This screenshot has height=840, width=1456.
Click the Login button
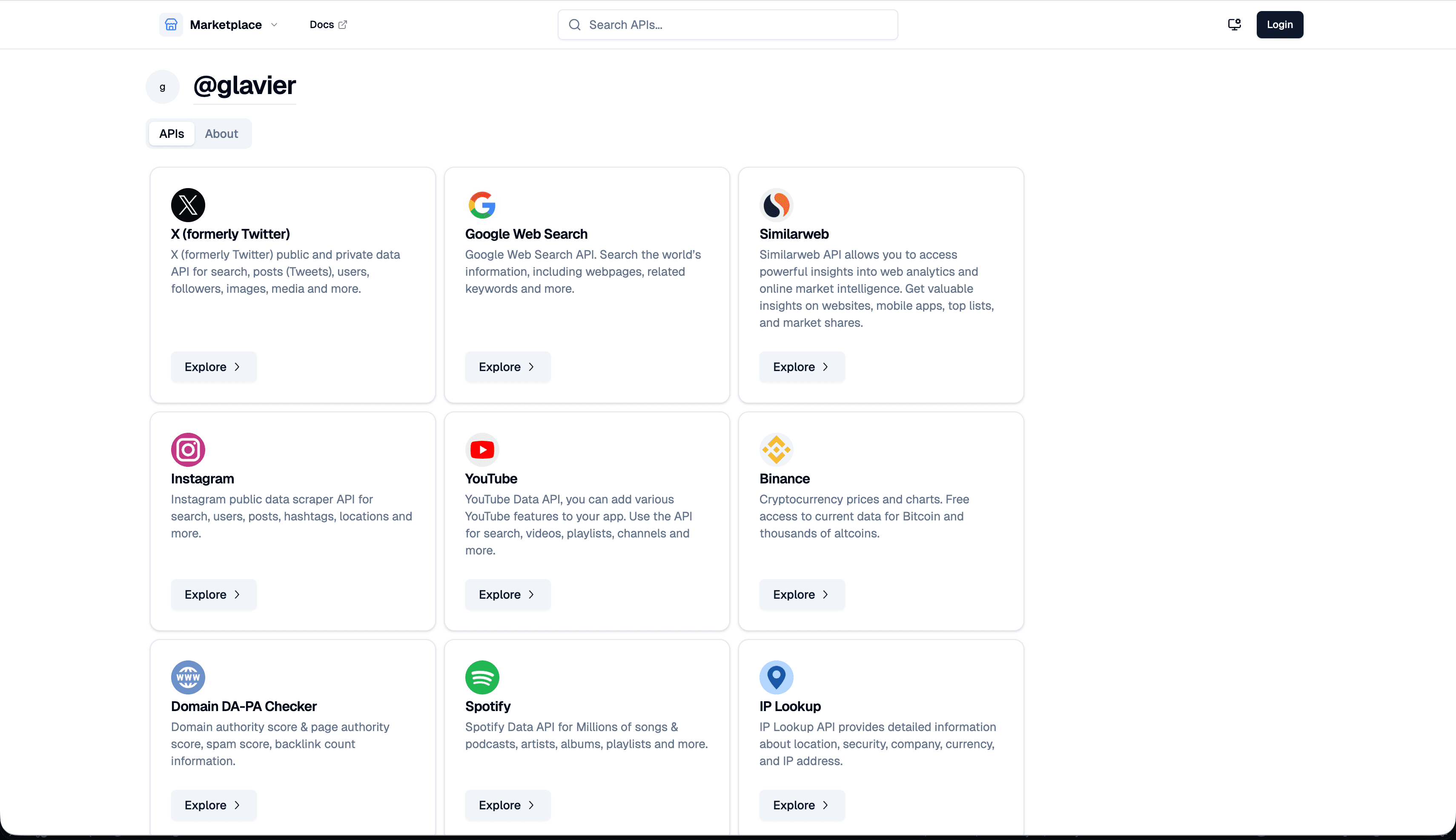1279,24
